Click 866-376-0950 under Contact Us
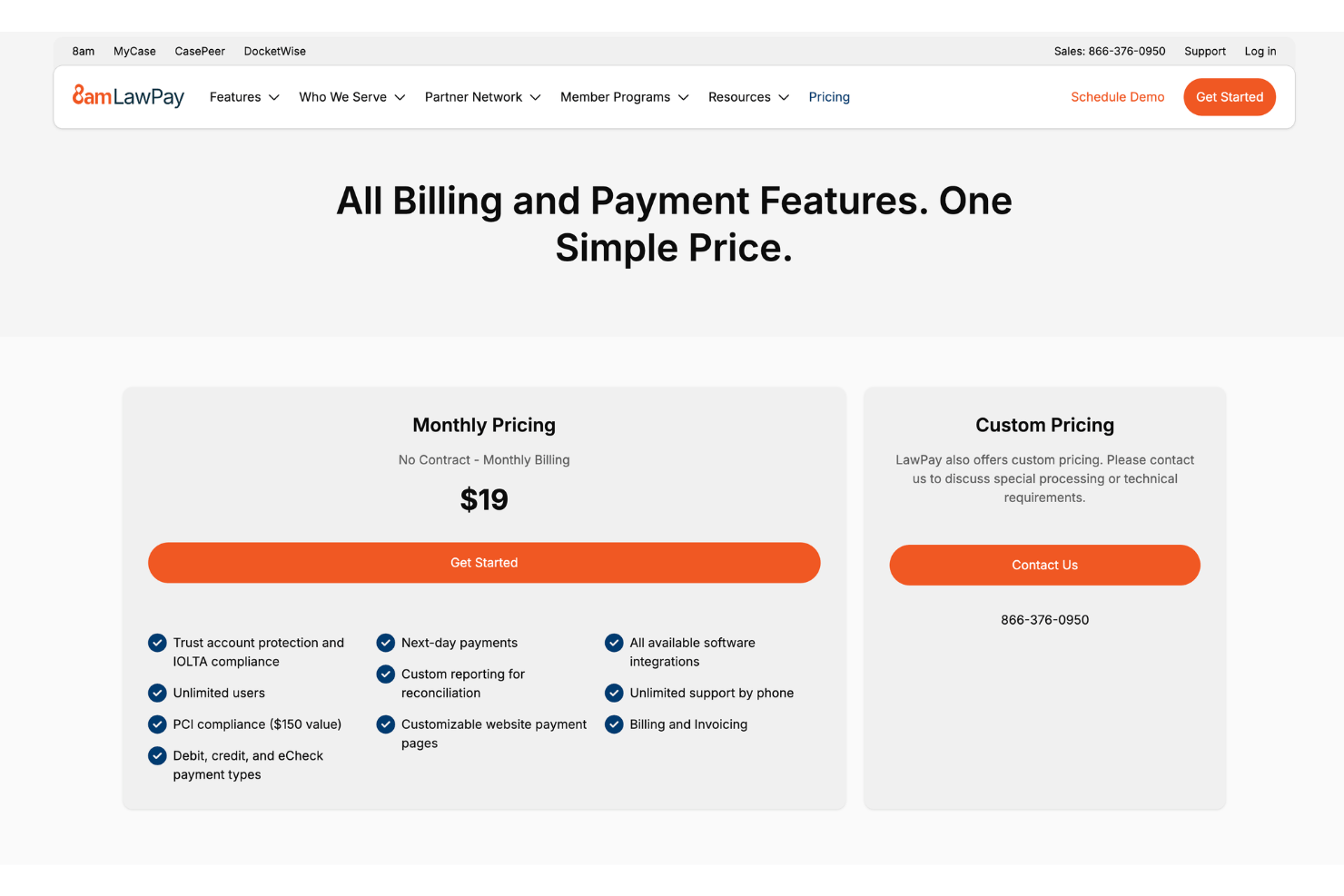 tap(1044, 620)
